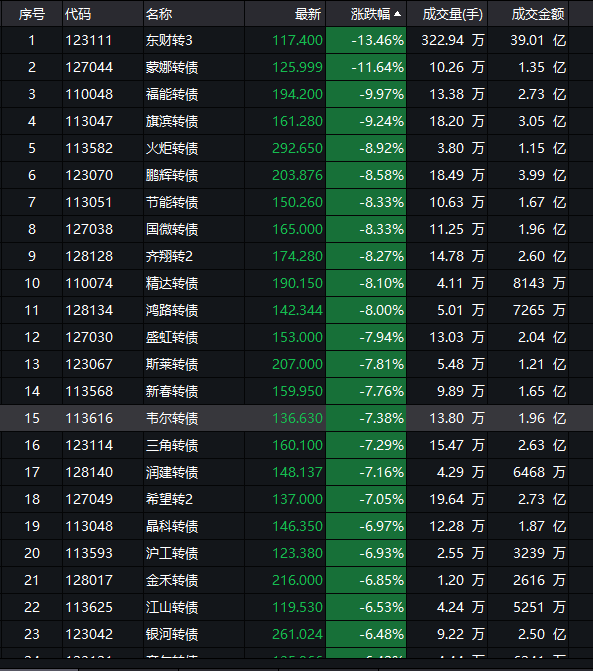Viewport: 593px width, 671px height.
Task: Click -8.10% change of 精达转债
Action: (x=382, y=283)
